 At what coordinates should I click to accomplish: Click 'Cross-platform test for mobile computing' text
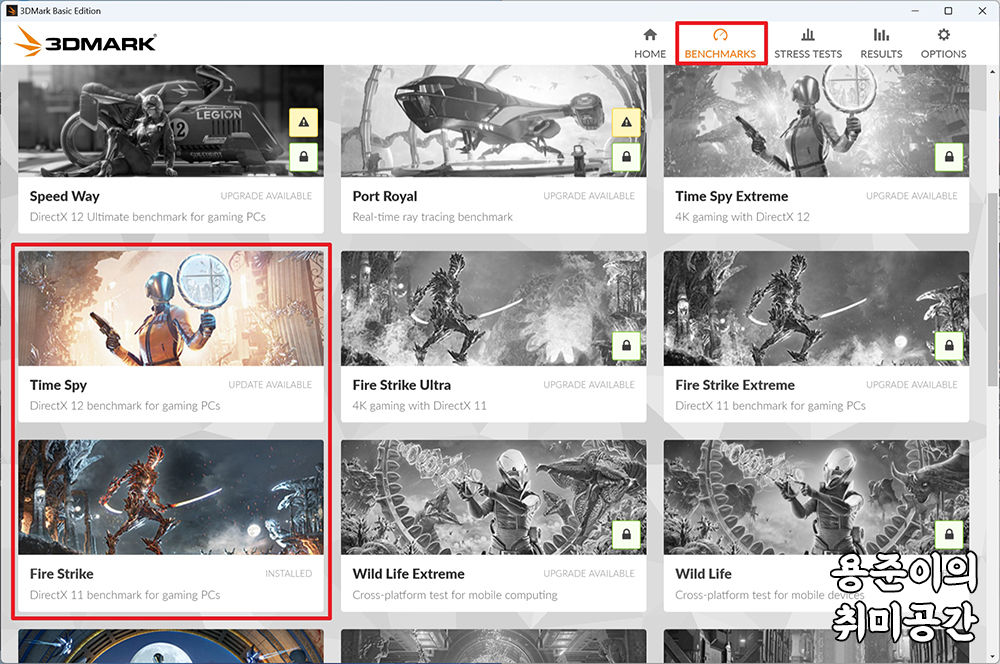pyautogui.click(x=455, y=595)
